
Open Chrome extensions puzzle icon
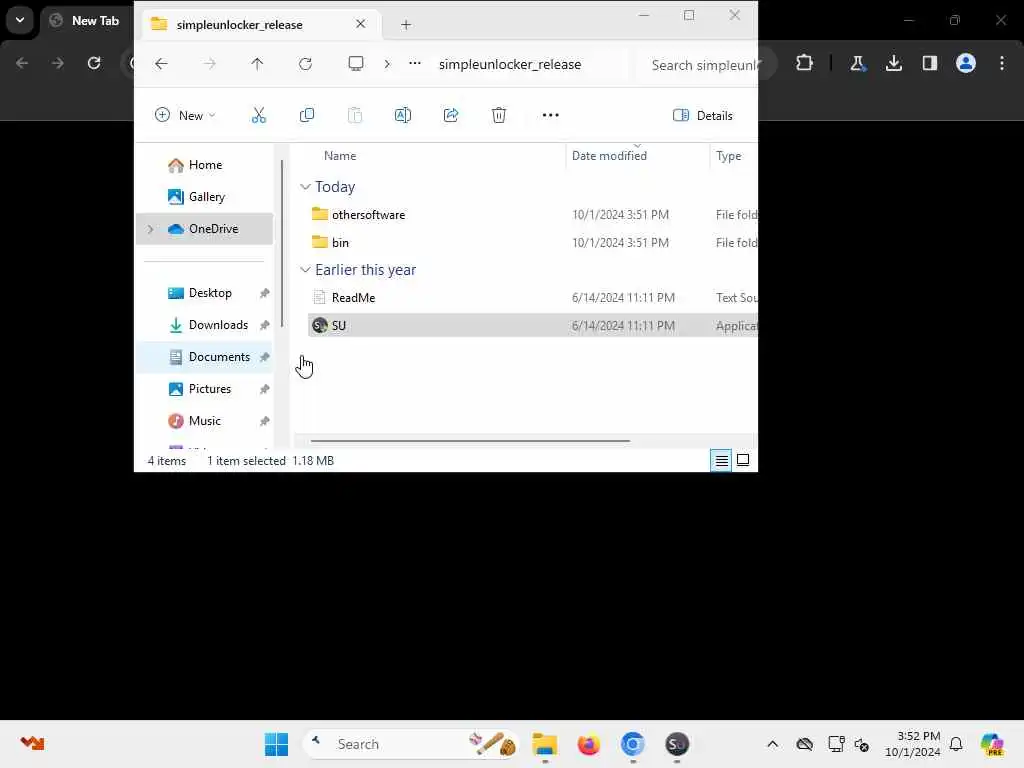click(x=805, y=63)
